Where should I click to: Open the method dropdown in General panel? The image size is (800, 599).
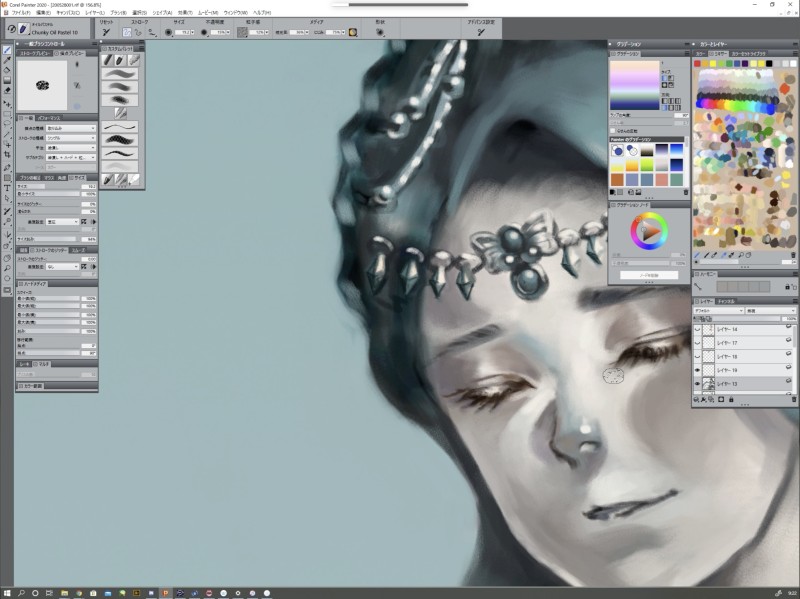coord(71,147)
